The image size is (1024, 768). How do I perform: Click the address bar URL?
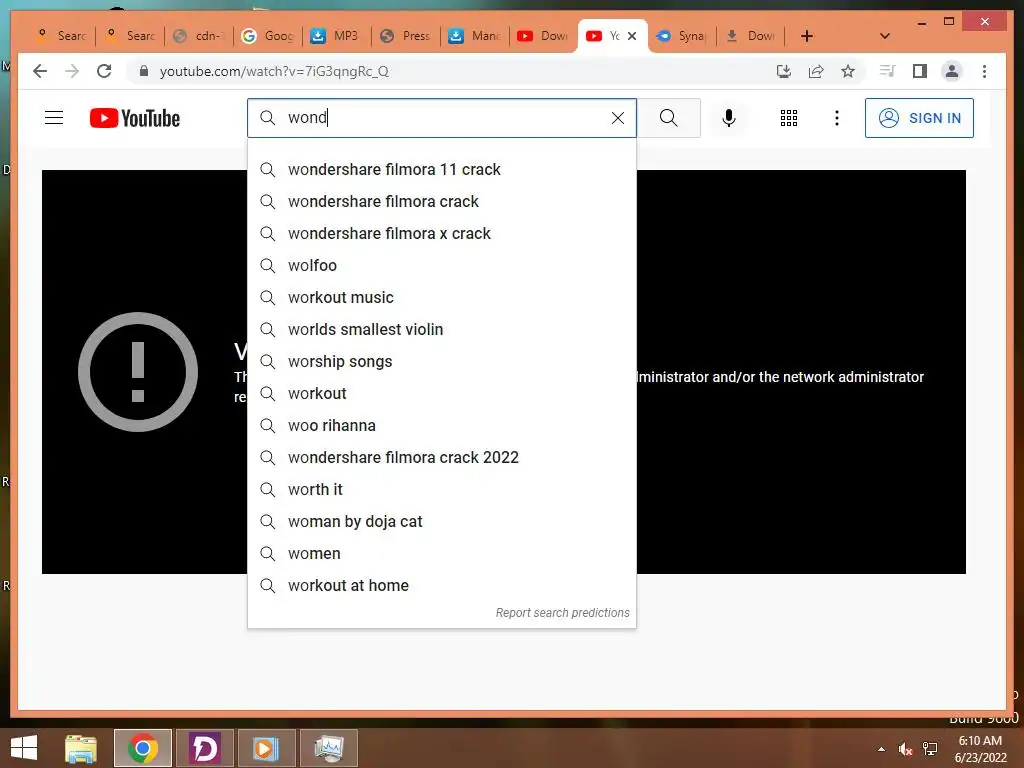(274, 71)
